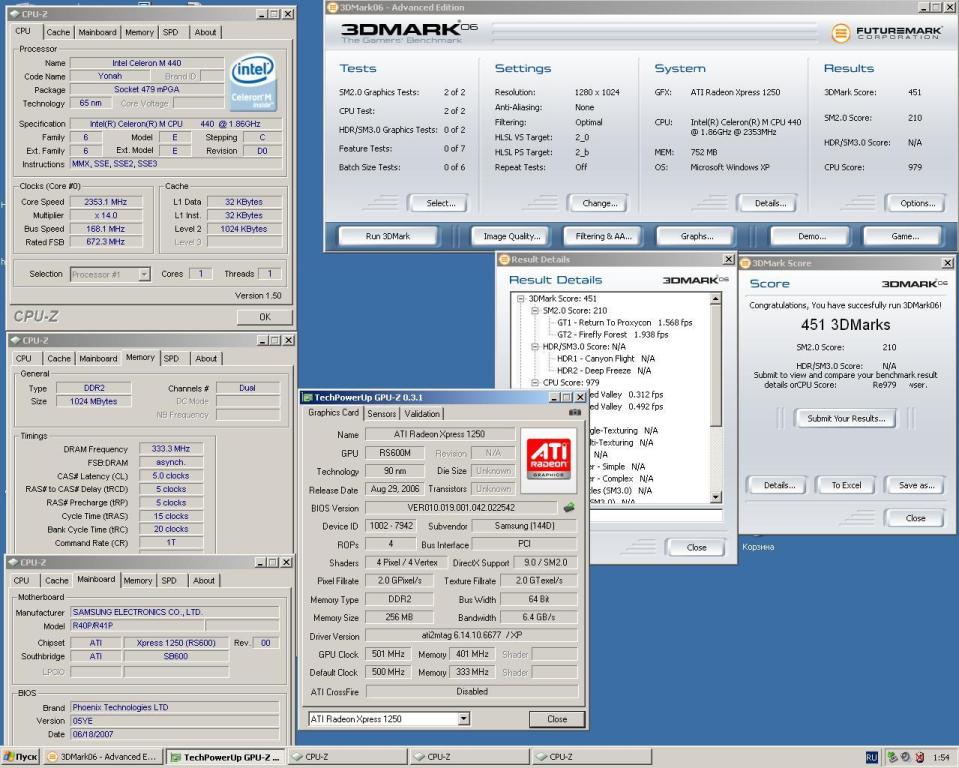Open Filtering & AA... settings
This screenshot has width=959, height=768.
click(602, 236)
